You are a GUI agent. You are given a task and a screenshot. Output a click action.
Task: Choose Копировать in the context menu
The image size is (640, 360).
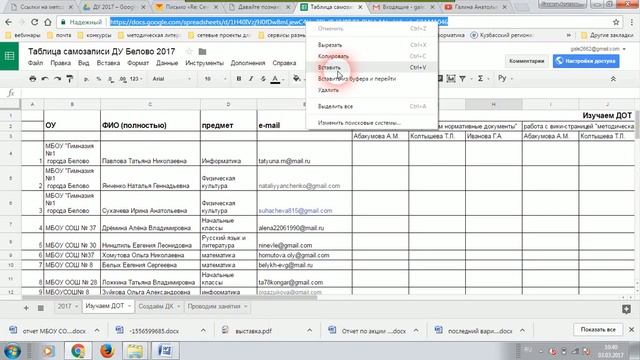tap(372, 56)
